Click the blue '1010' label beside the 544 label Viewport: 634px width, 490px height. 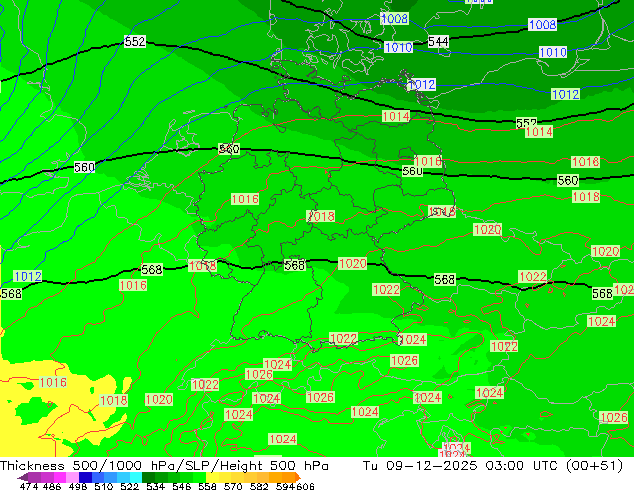point(399,47)
